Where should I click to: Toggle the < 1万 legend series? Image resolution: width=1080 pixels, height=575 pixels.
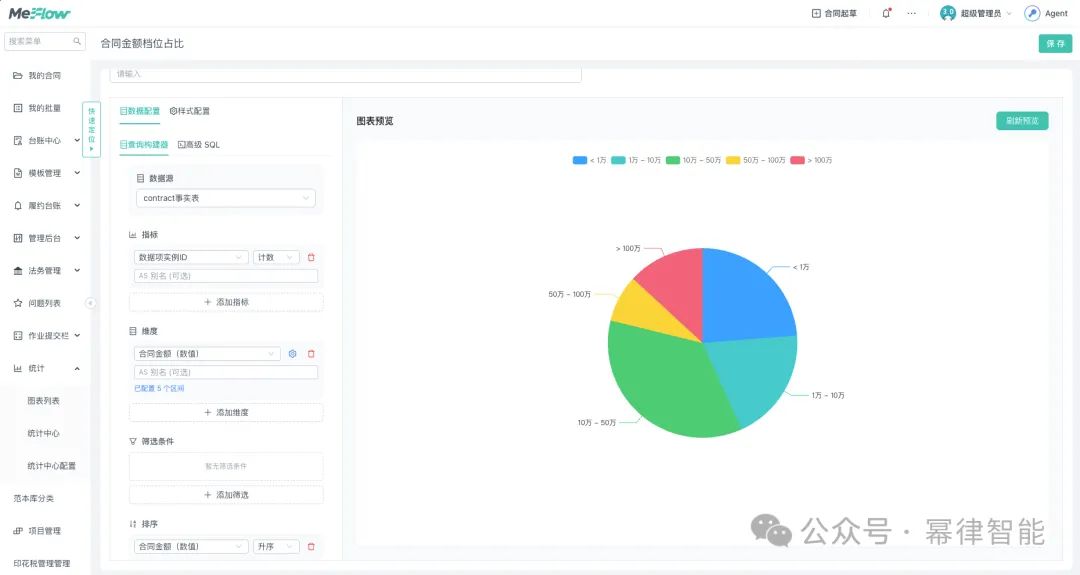[x=590, y=160]
